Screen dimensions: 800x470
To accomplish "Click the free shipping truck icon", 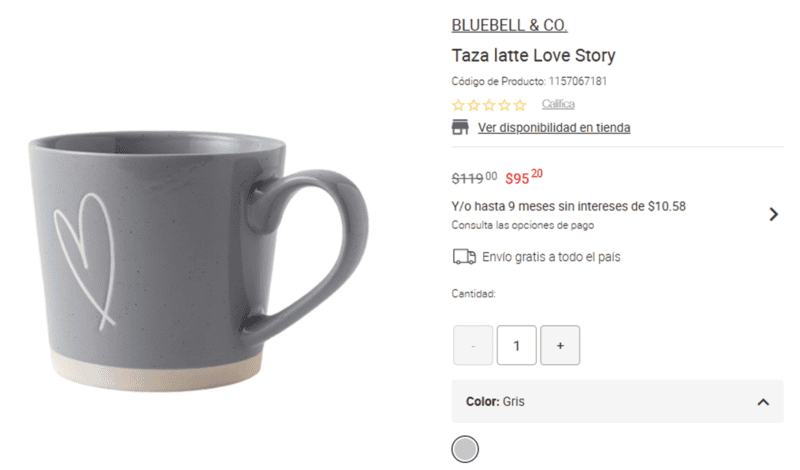I will coord(464,257).
